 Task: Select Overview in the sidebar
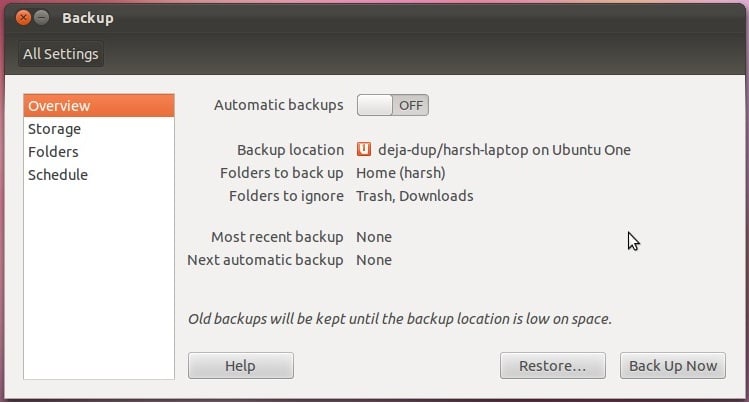click(99, 106)
